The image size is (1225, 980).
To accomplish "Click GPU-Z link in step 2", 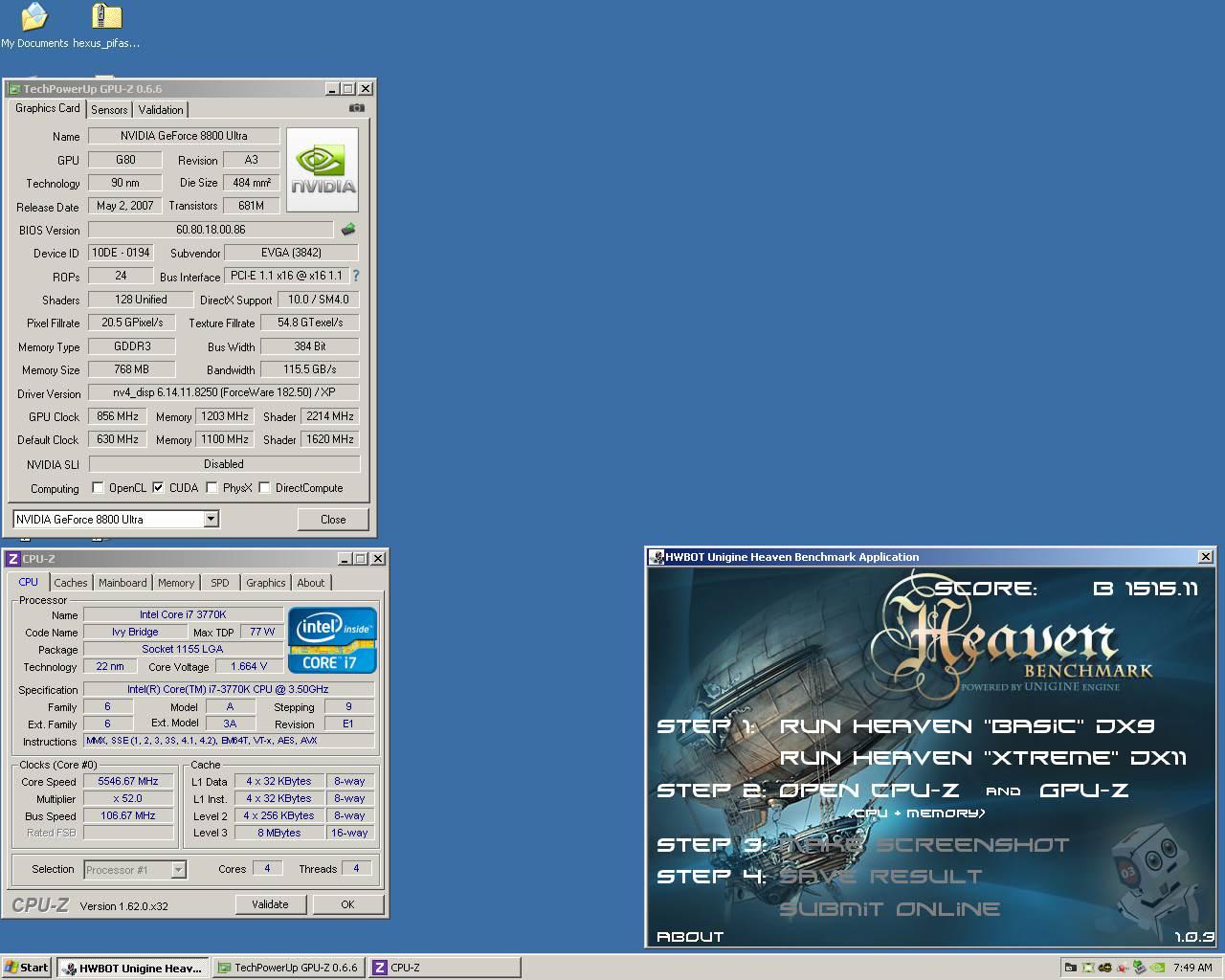I will (x=1084, y=791).
